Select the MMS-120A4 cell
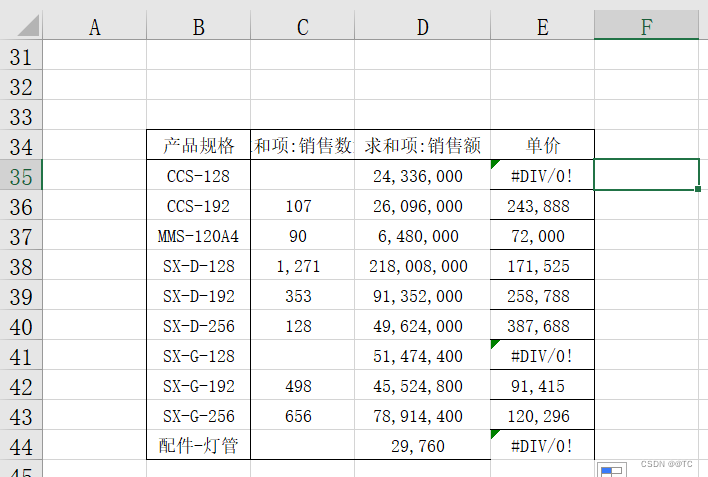The height and width of the screenshot is (477, 708). tap(199, 236)
